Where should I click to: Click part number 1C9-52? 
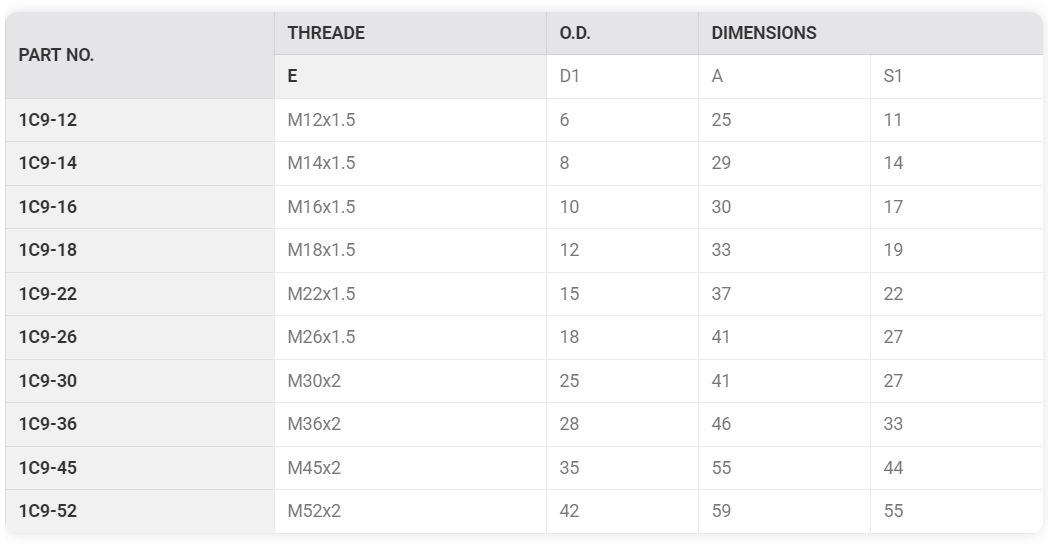click(x=48, y=511)
